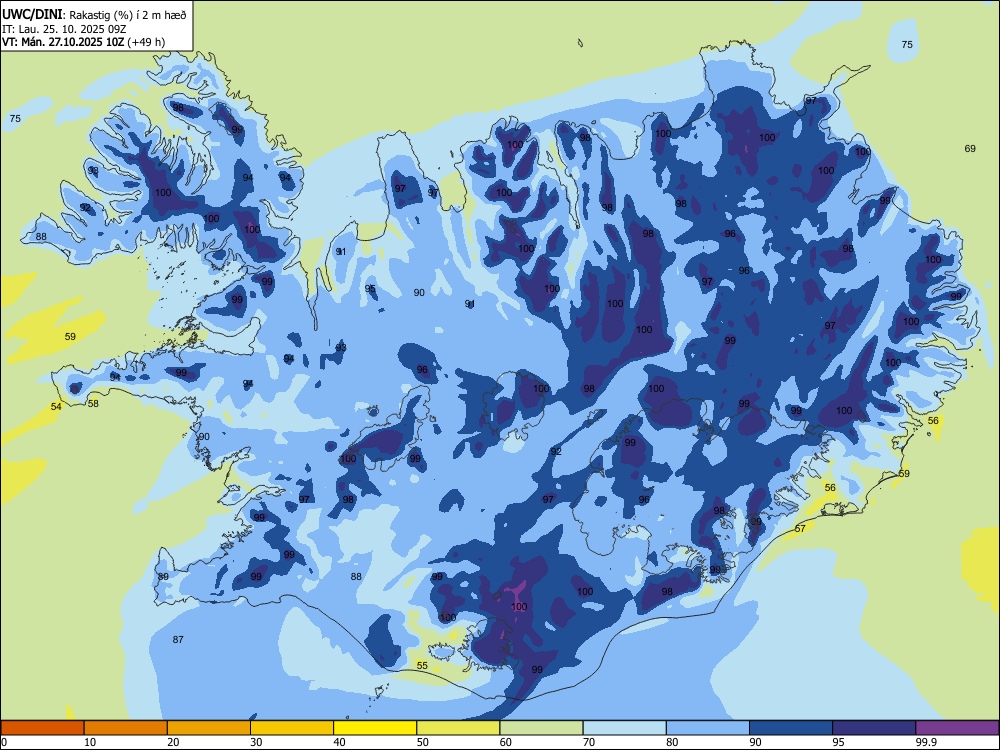Screen dimensions: 1000x750
Task: Click the title text 'UWC/DINI: Rakastig (%) í 2 m hæð'
Action: tap(94, 15)
